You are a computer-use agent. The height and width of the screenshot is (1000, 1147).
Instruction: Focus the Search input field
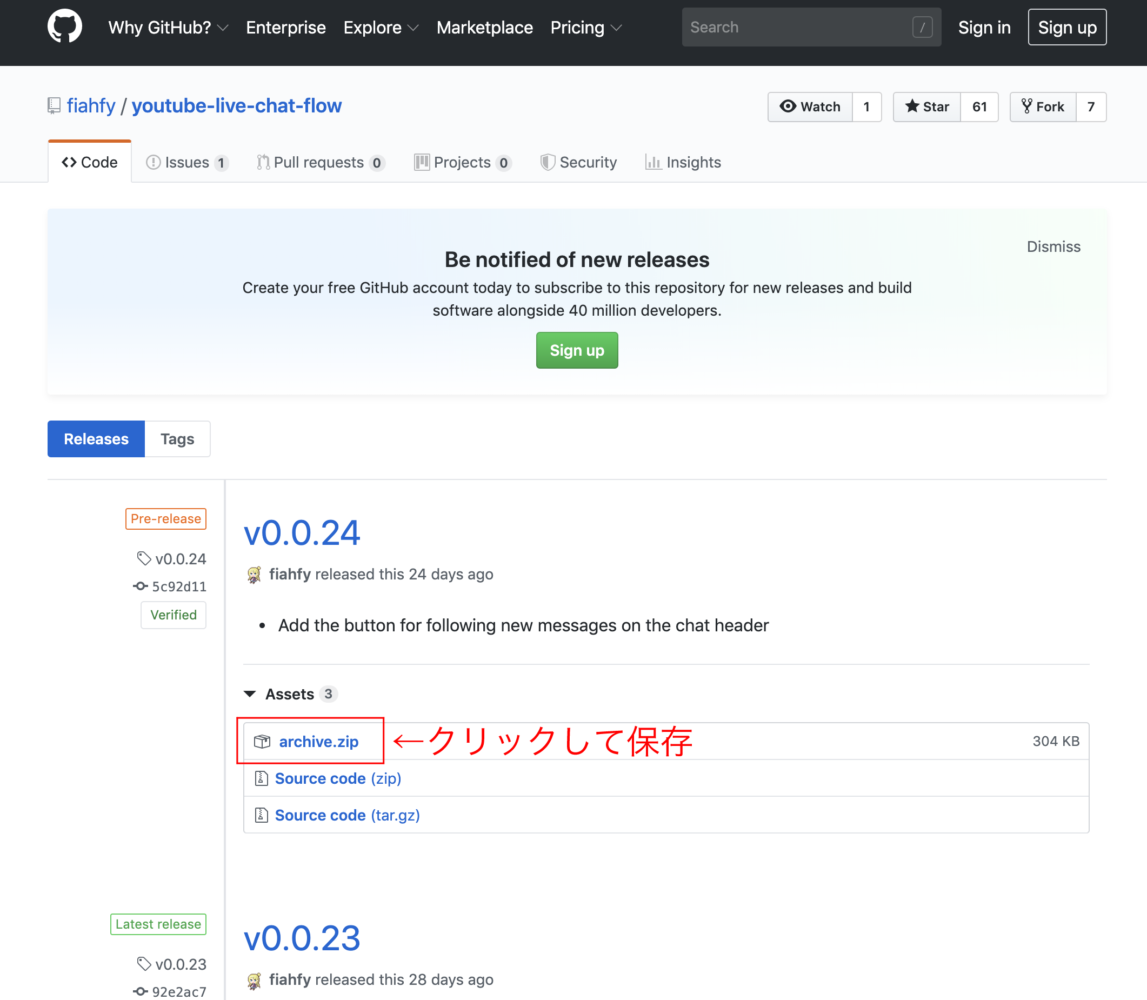tap(811, 28)
